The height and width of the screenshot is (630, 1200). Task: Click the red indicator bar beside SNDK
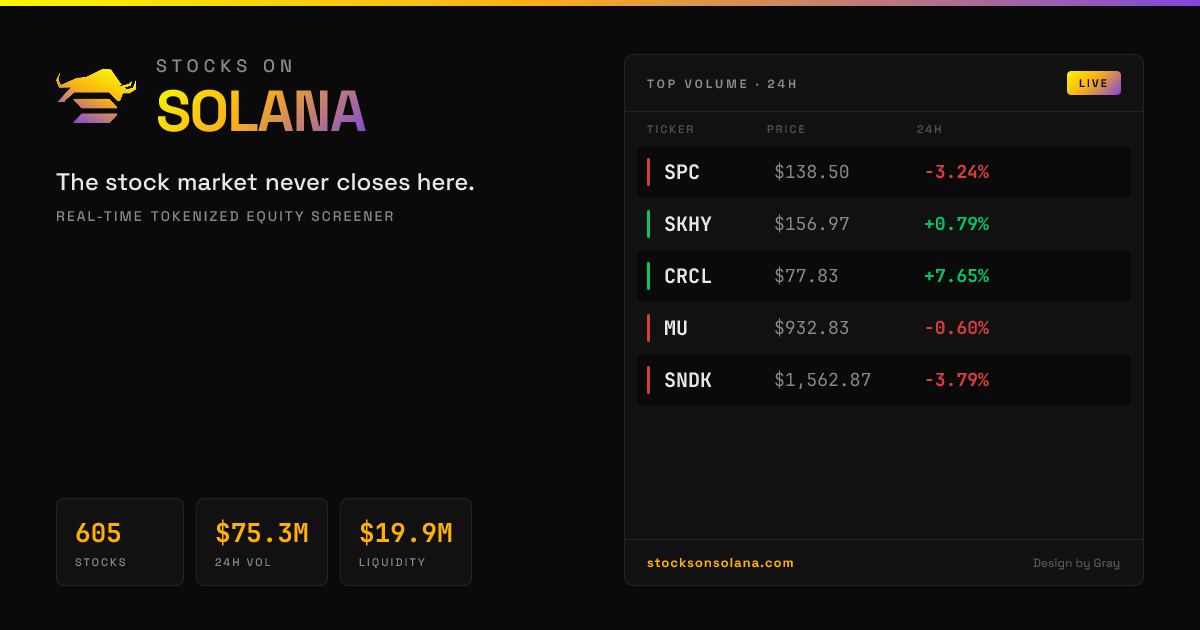pos(648,380)
